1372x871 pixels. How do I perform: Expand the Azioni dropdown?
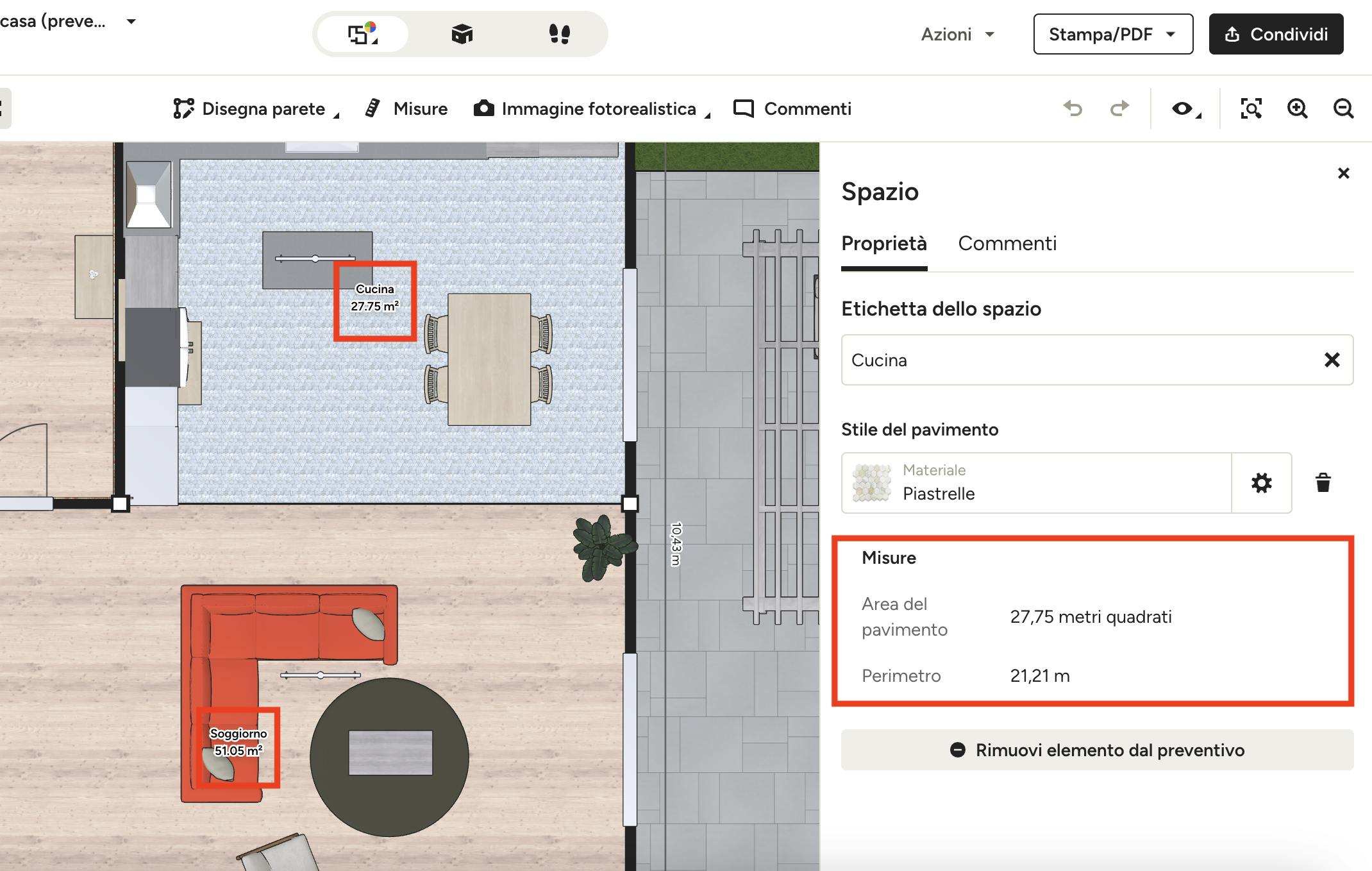click(957, 34)
